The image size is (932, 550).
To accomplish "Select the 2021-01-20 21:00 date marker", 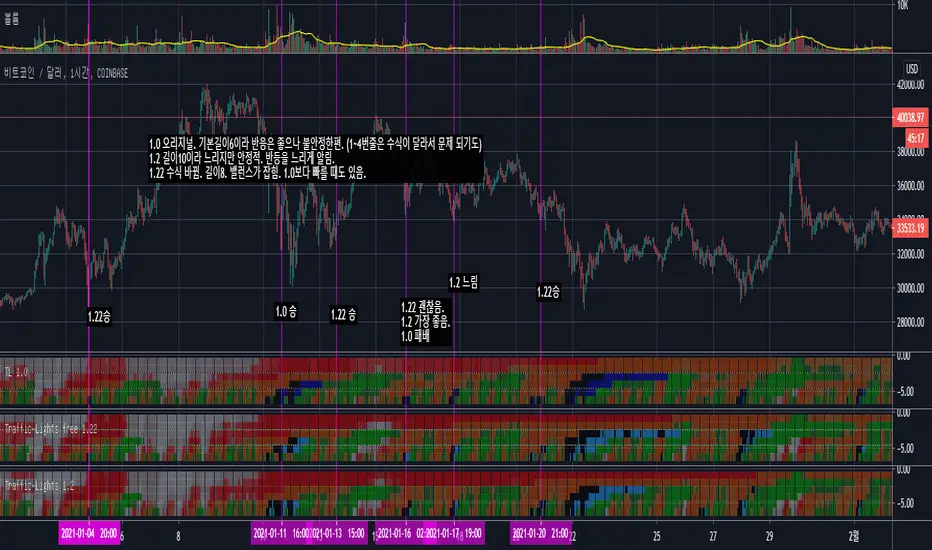I will coord(541,533).
